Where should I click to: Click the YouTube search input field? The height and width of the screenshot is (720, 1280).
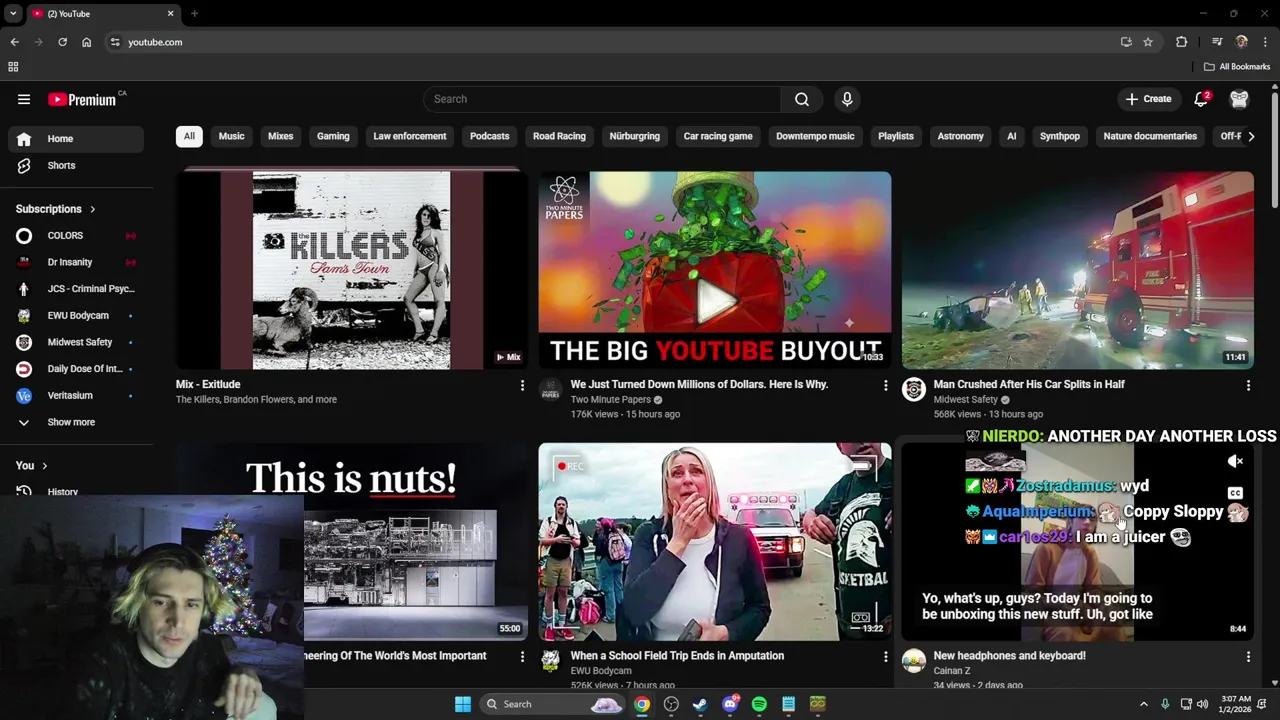point(601,99)
